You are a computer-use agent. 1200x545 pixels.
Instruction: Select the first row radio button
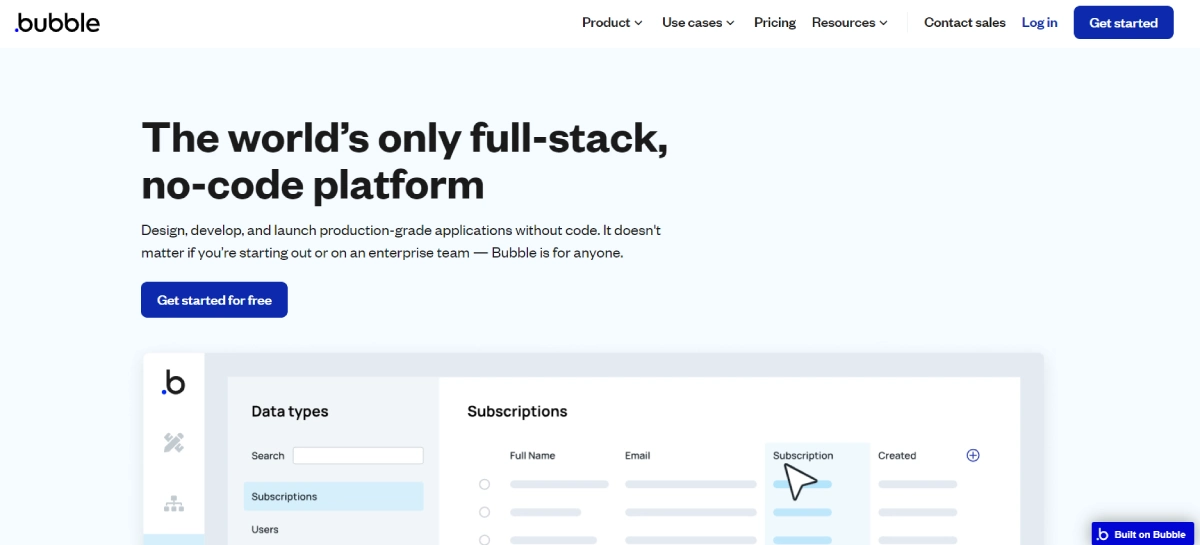point(484,484)
